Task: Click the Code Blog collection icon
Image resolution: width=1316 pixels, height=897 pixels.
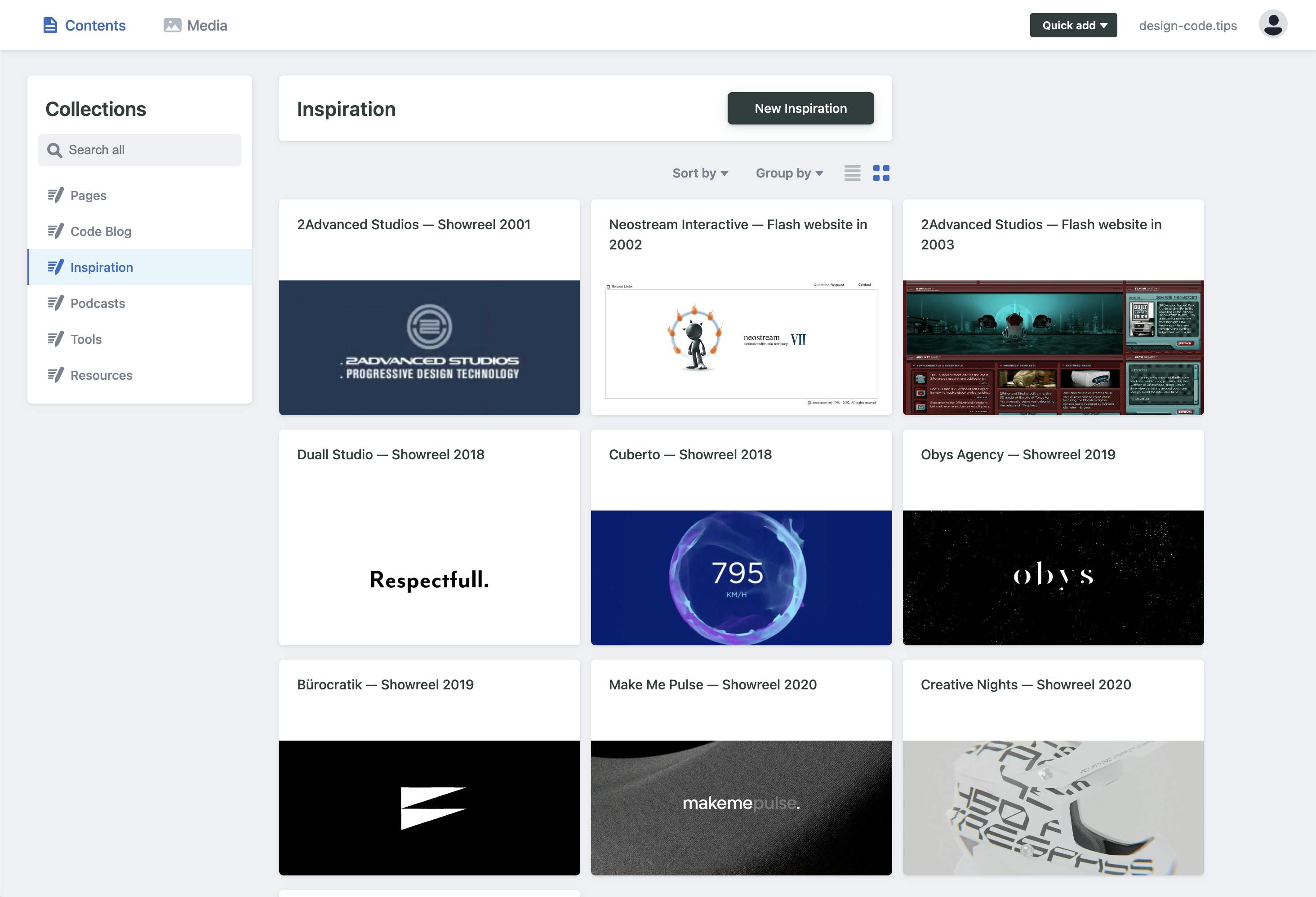Action: [x=55, y=231]
